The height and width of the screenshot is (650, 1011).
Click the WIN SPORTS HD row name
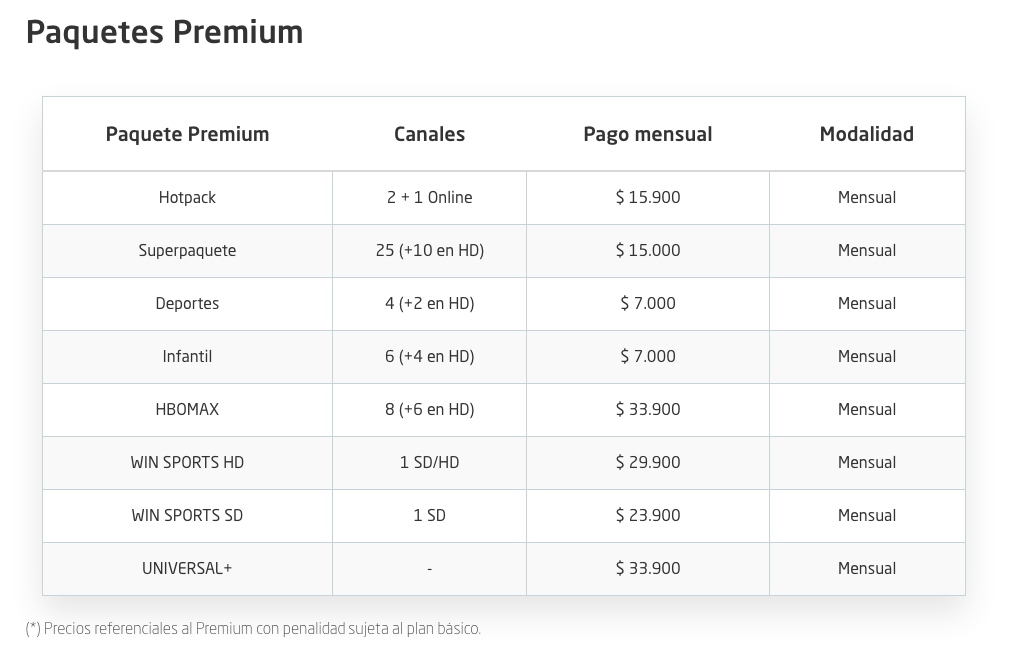187,462
